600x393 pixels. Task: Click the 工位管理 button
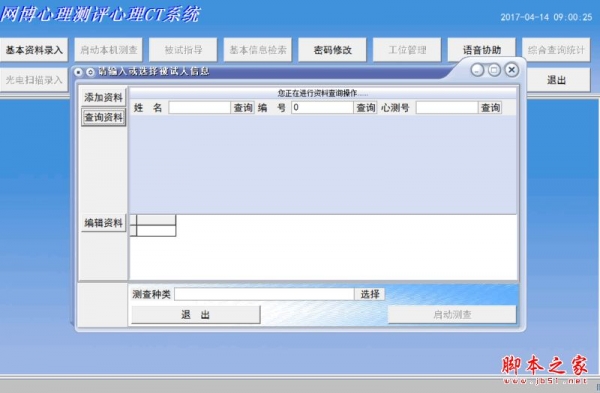pyautogui.click(x=407, y=50)
